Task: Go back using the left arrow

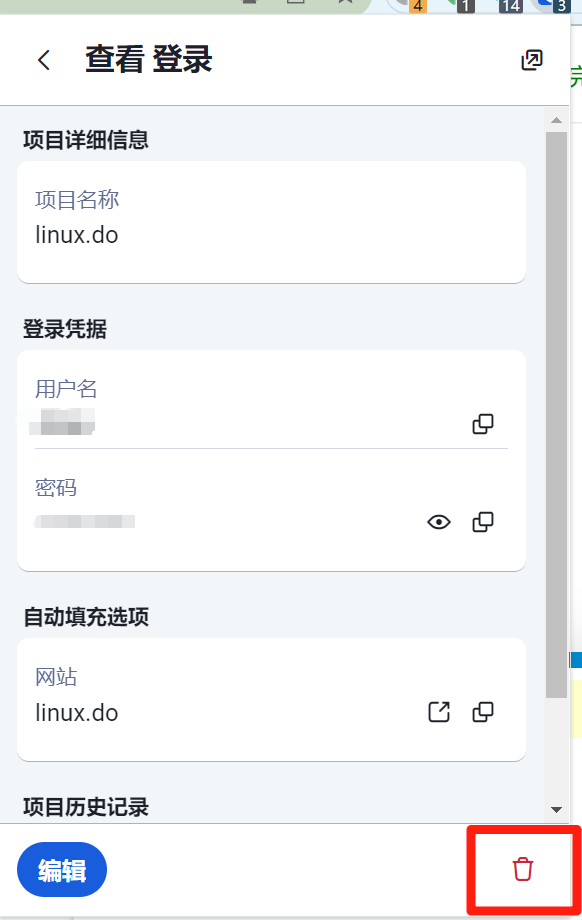Action: click(x=44, y=60)
